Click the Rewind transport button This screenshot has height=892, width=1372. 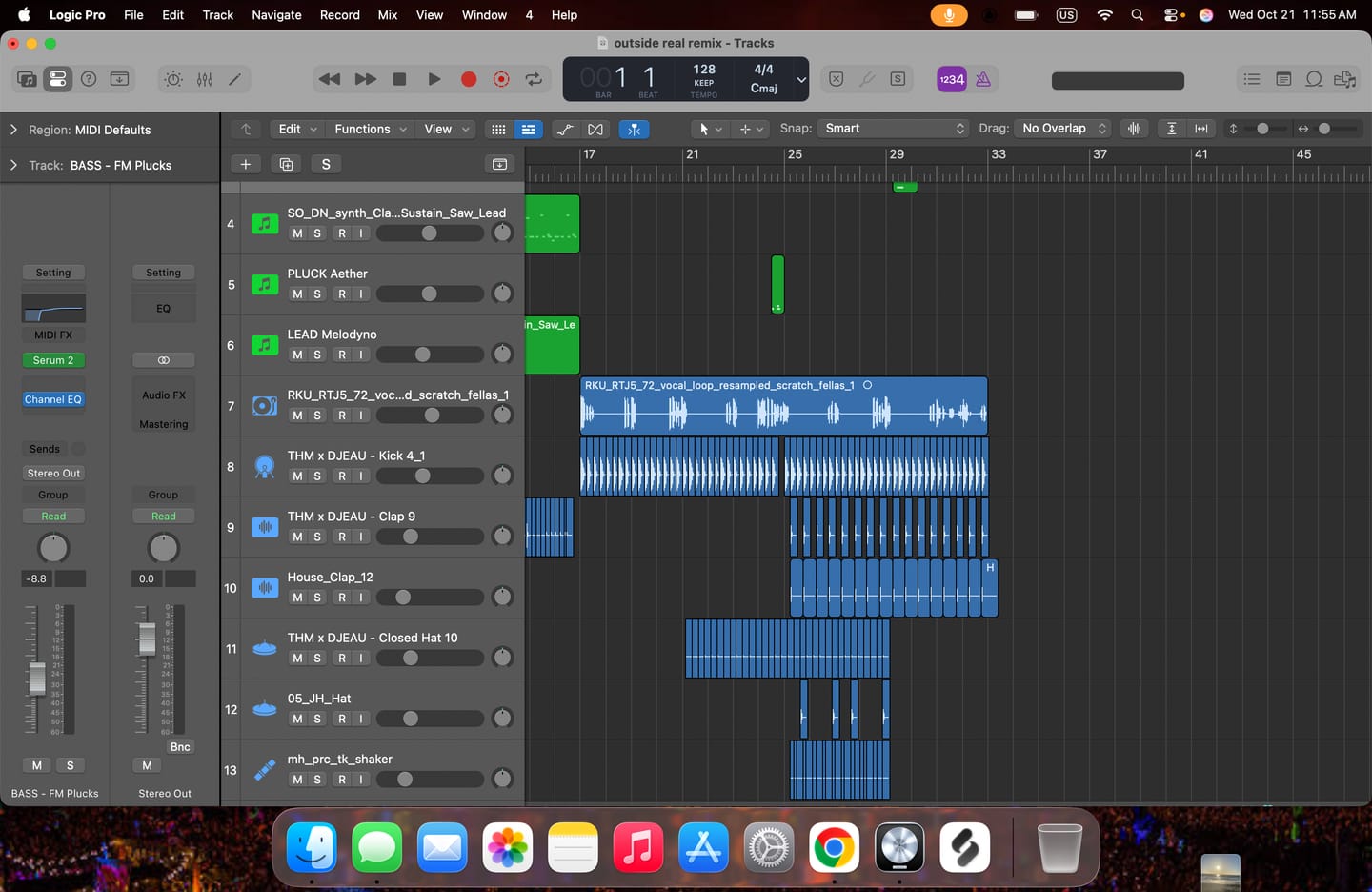(x=330, y=79)
